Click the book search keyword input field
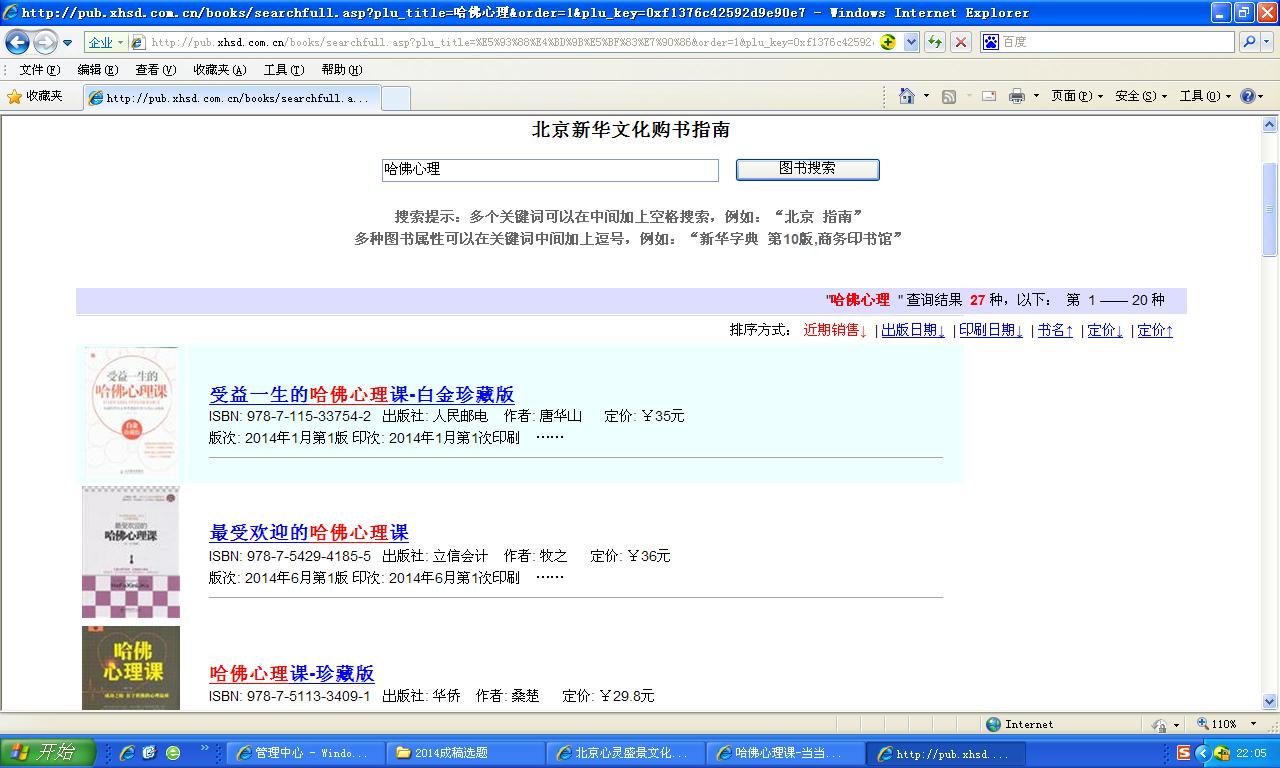The image size is (1280, 768). coord(550,170)
